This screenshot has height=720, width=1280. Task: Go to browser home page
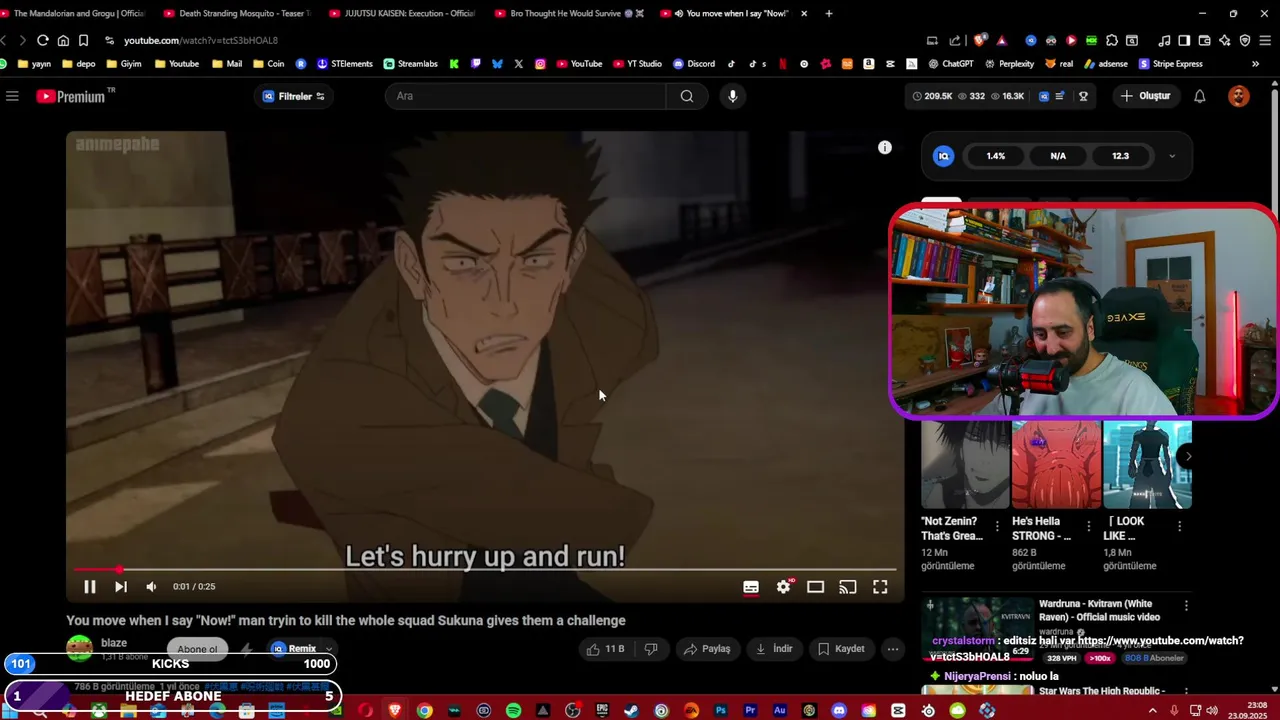point(63,40)
